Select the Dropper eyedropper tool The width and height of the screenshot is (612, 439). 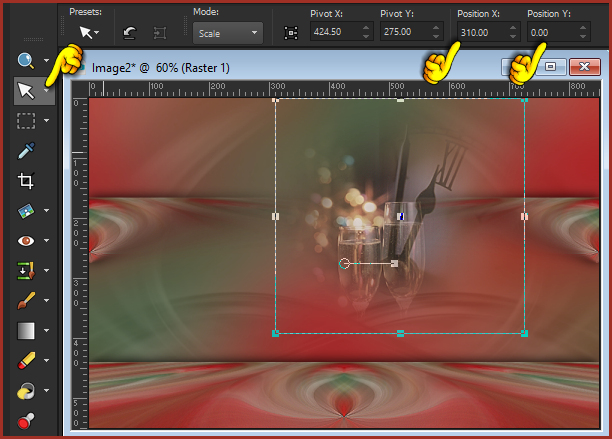click(26, 151)
